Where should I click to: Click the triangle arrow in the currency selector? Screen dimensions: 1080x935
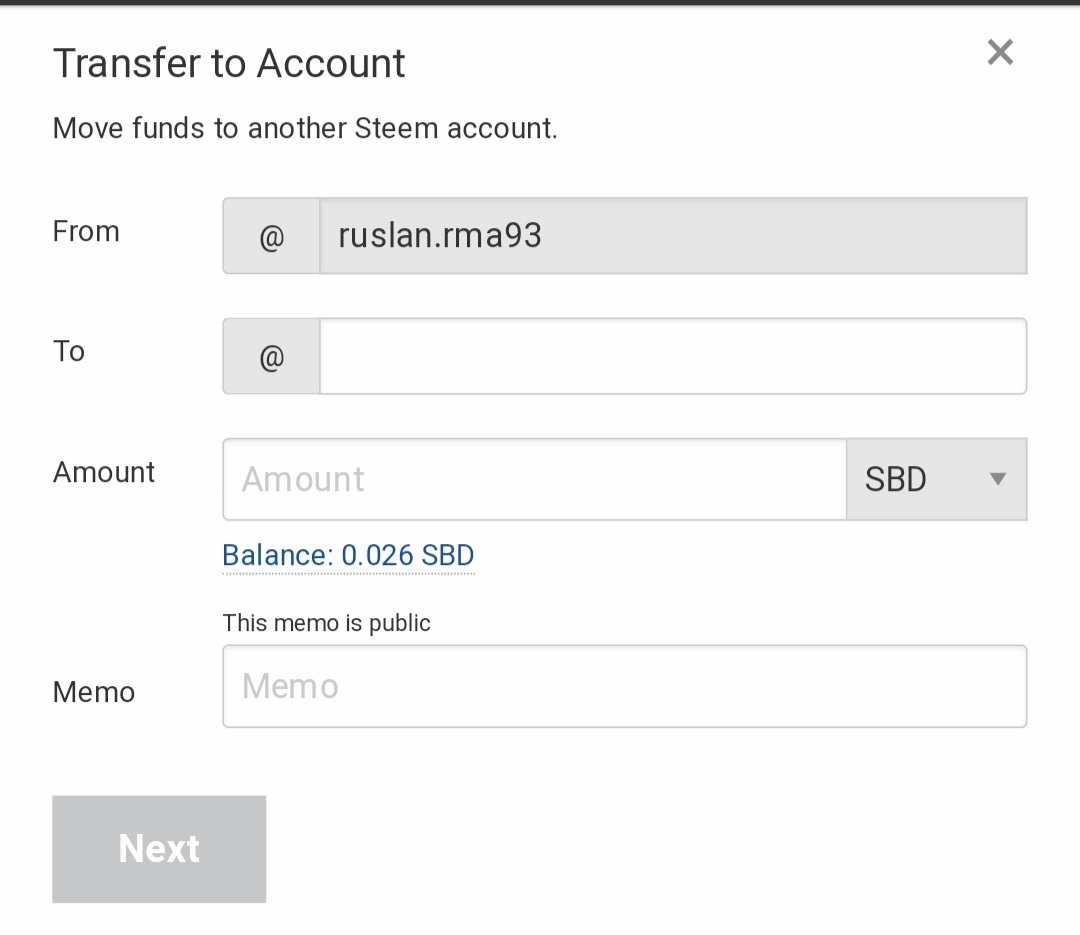pyautogui.click(x=997, y=479)
